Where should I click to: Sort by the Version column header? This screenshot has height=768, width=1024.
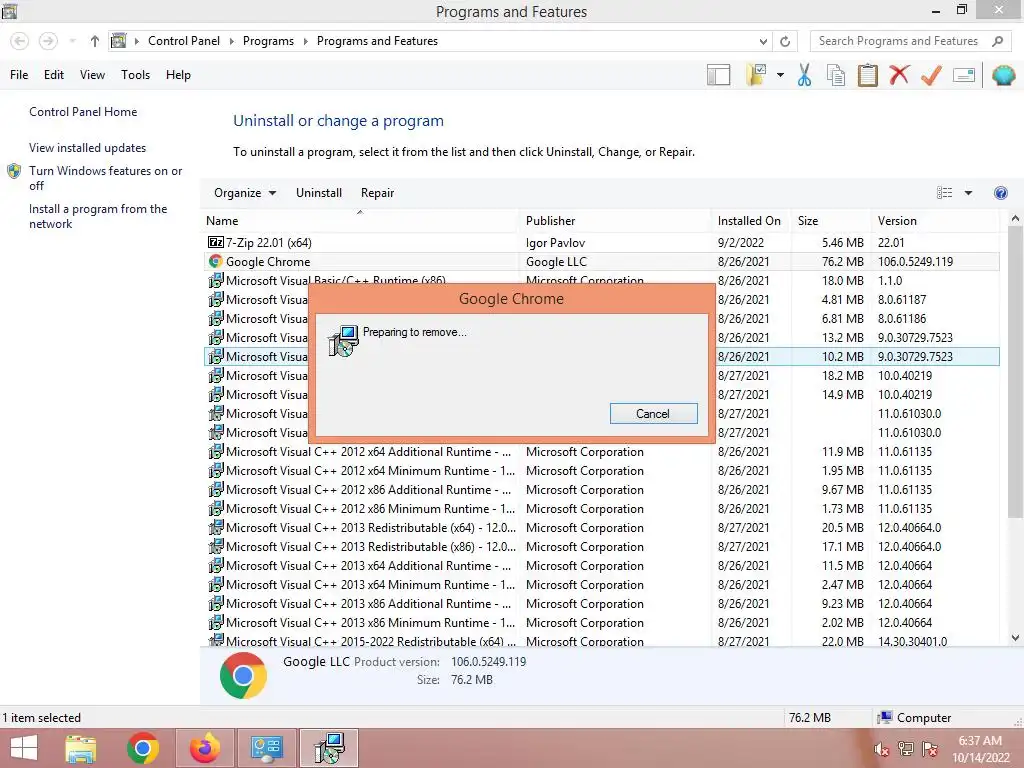(x=935, y=221)
